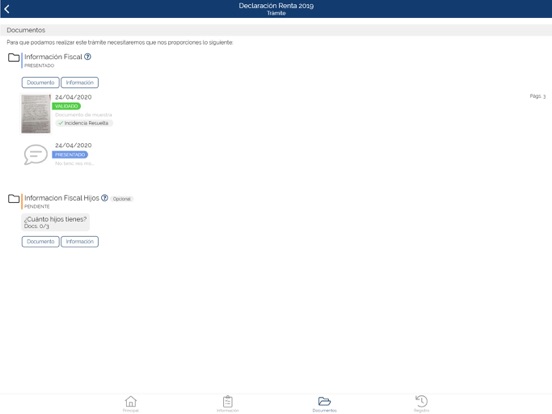552x414 pixels.
Task: Click the Informacion Fiscal Hijos title
Action: tap(62, 198)
